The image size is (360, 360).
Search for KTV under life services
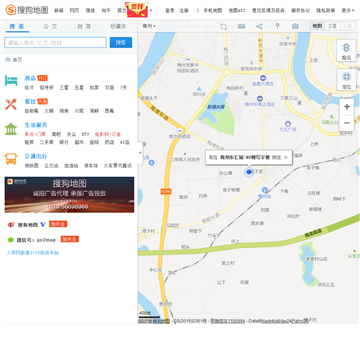85,134
